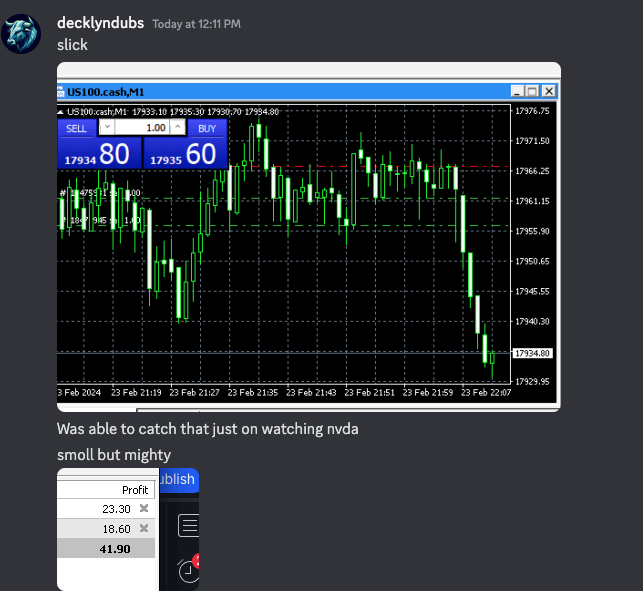Close the US100.cash chart window
643x591 pixels.
(x=548, y=91)
